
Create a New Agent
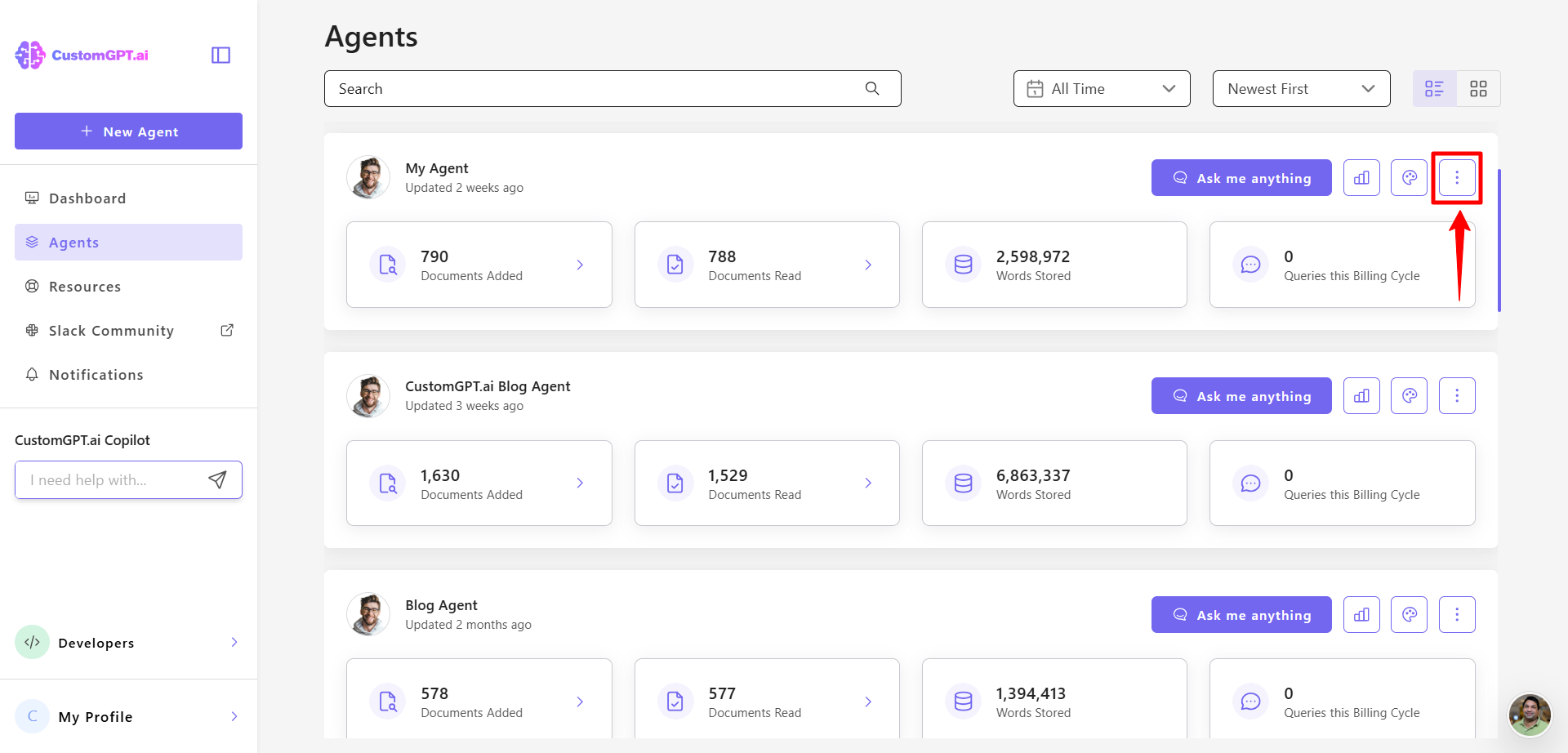pos(128,131)
